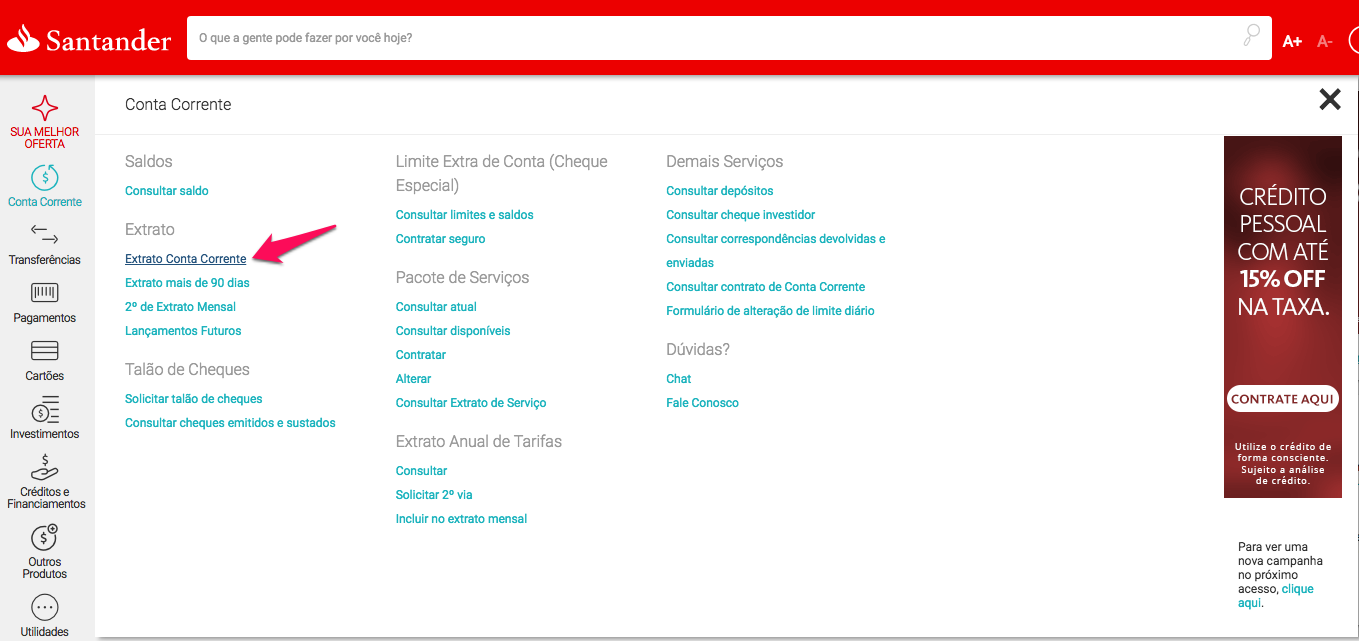The width and height of the screenshot is (1359, 641).
Task: Open Cartões card icon
Action: pyautogui.click(x=45, y=351)
